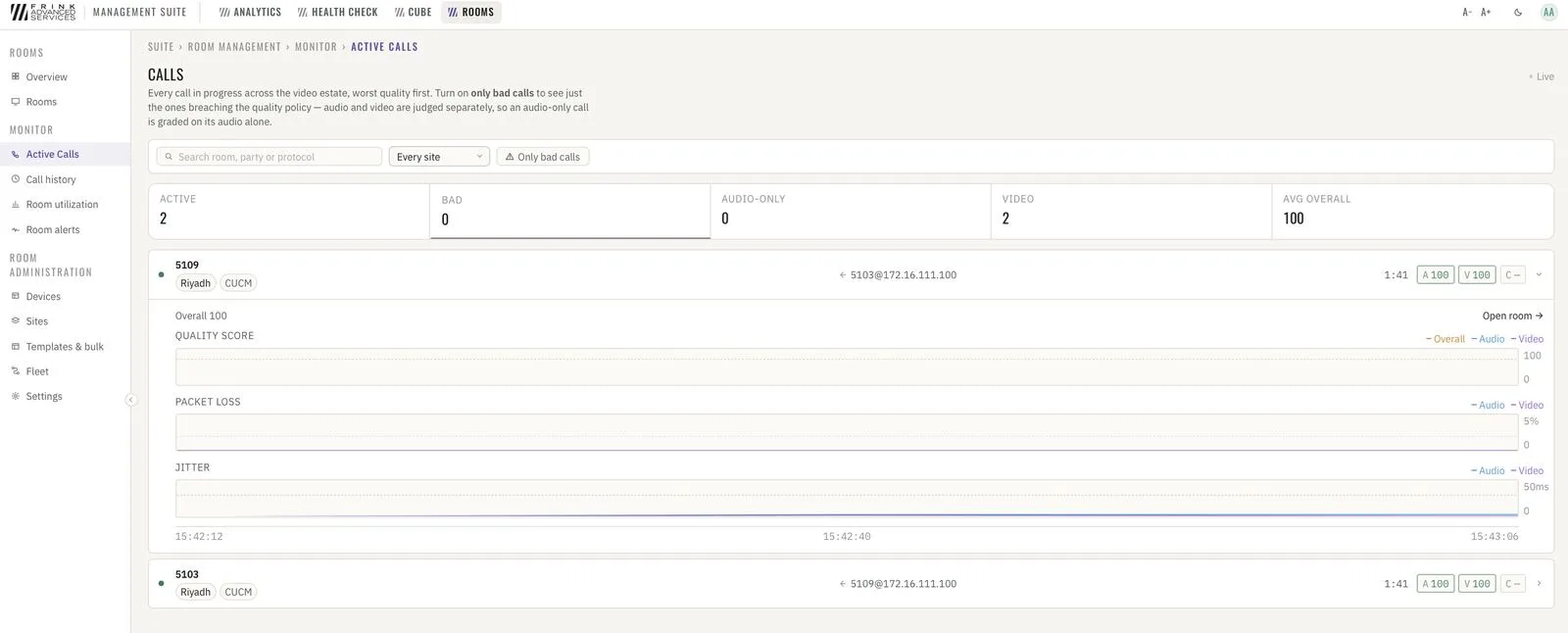Click inside the Jitter chart
1568x633 pixels.
point(847,498)
